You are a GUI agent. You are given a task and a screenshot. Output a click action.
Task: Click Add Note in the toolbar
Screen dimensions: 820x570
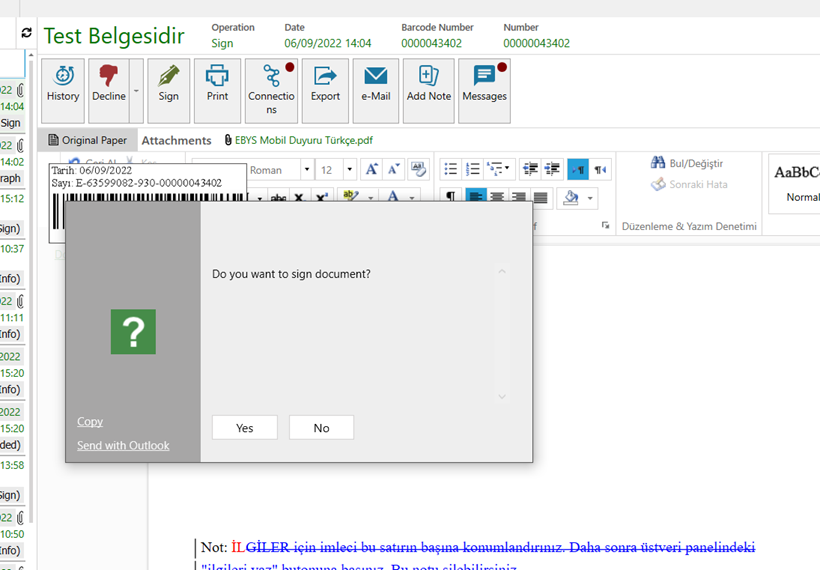click(x=429, y=84)
